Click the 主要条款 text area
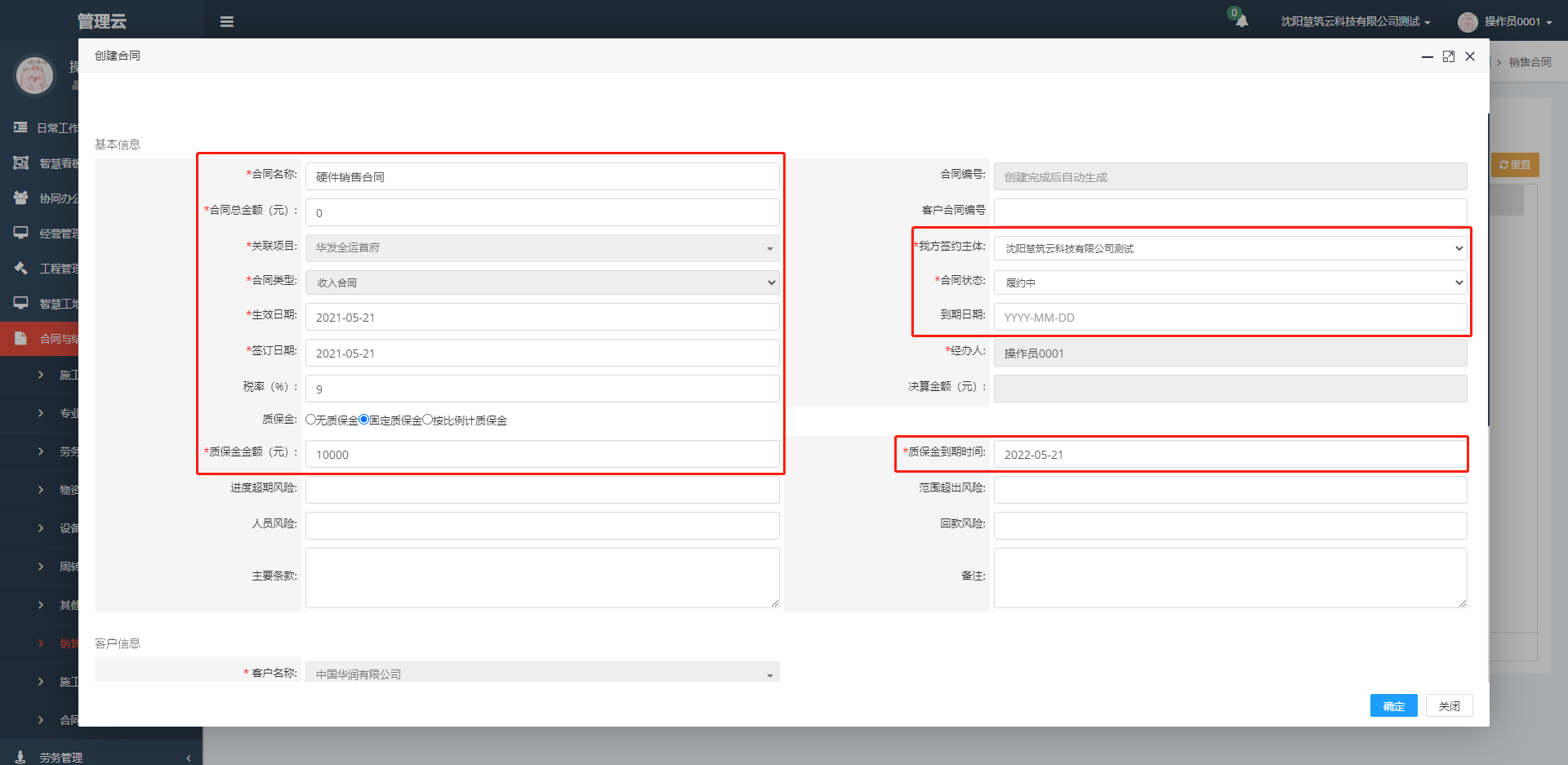 point(542,578)
